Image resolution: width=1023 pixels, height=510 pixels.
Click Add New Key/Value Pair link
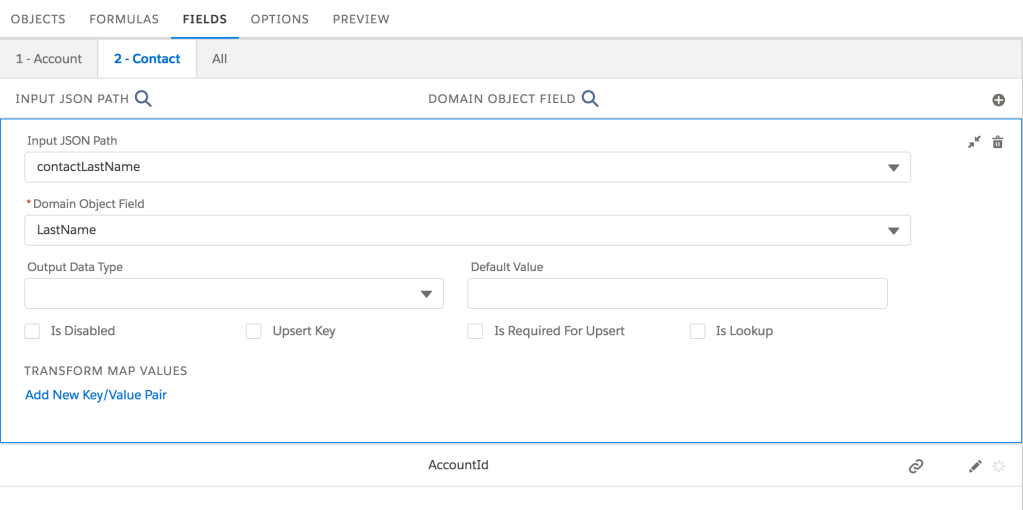pos(96,395)
